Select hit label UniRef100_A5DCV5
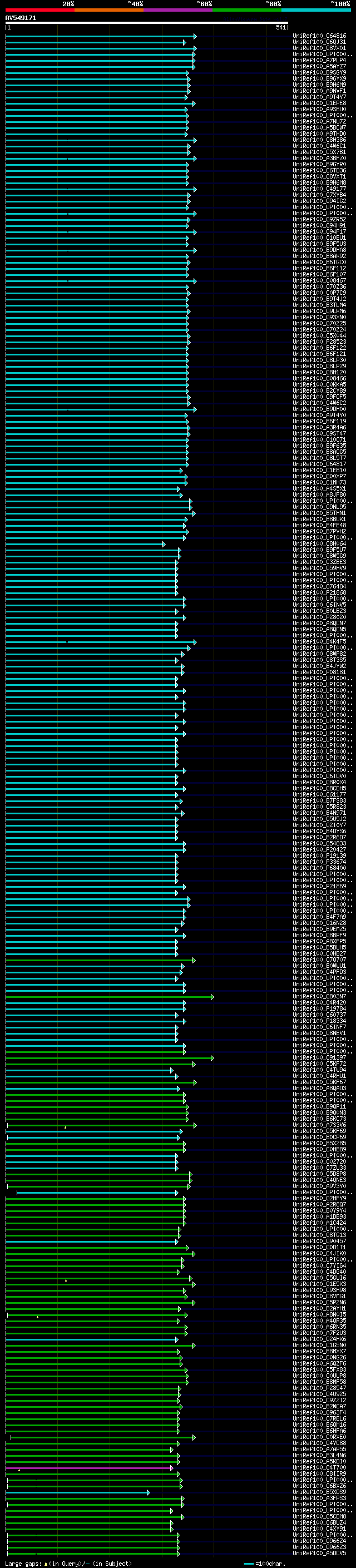356x1568 pixels. (x=319, y=1554)
